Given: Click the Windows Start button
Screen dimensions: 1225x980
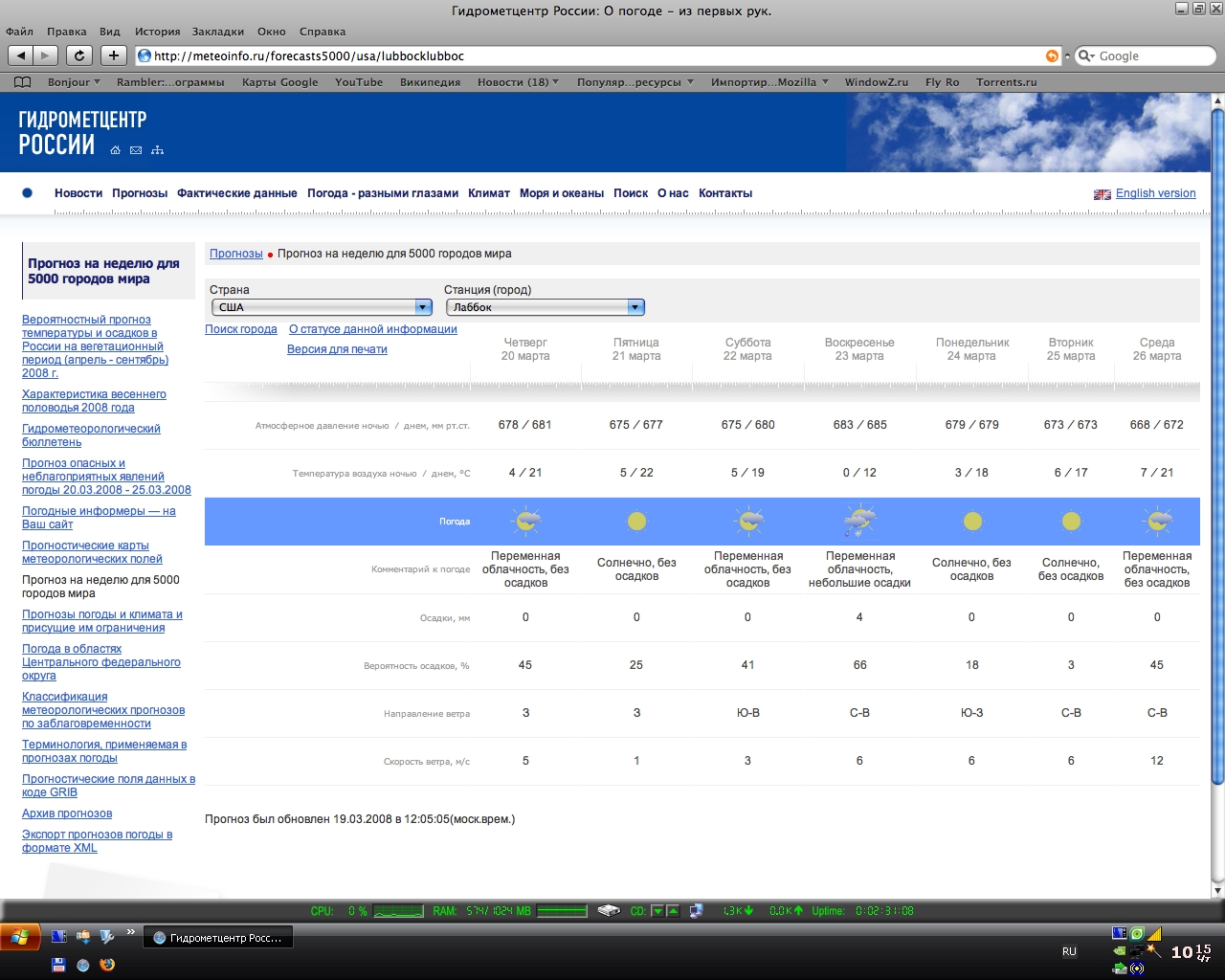Looking at the screenshot, I should click(x=20, y=937).
